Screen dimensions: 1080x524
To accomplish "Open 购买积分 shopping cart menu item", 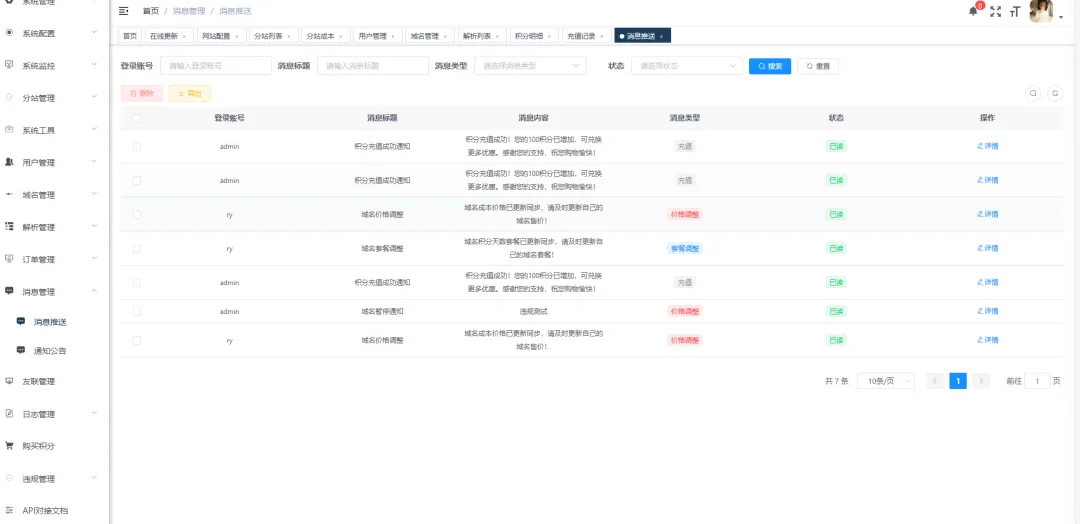I will (x=39, y=446).
